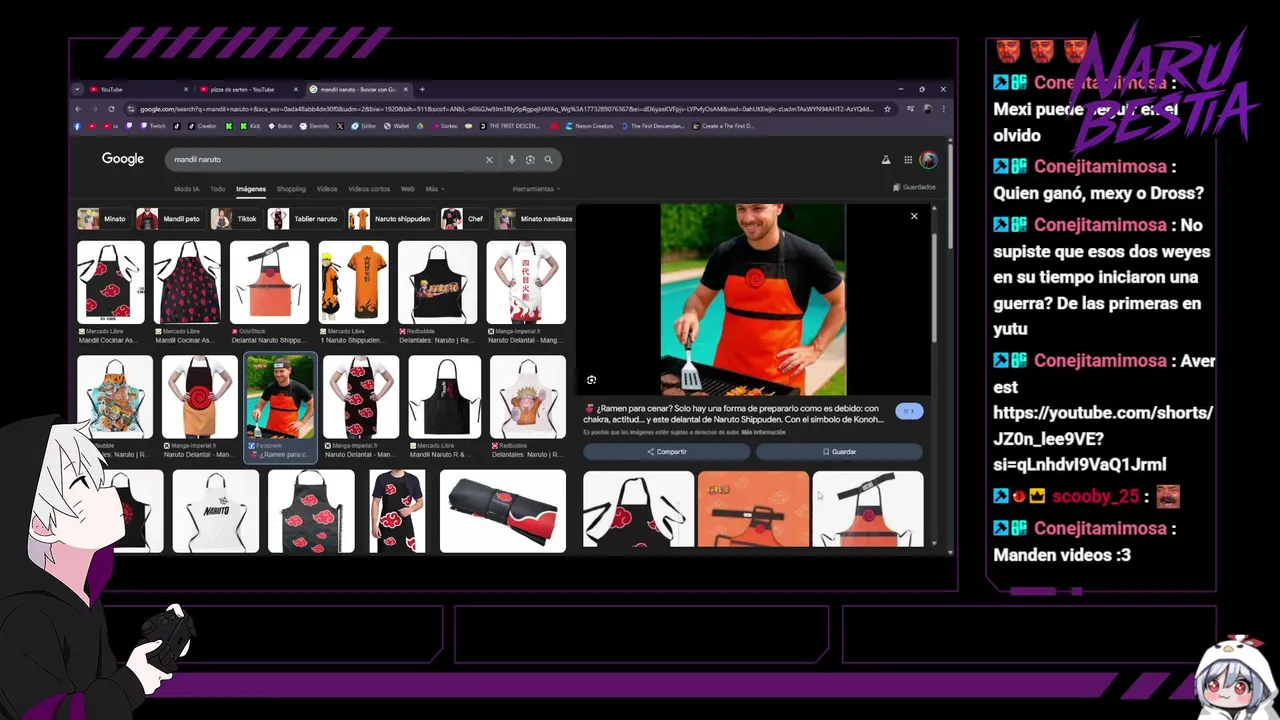The width and height of the screenshot is (1280, 720).
Task: Select the Web search tab
Action: (x=408, y=188)
